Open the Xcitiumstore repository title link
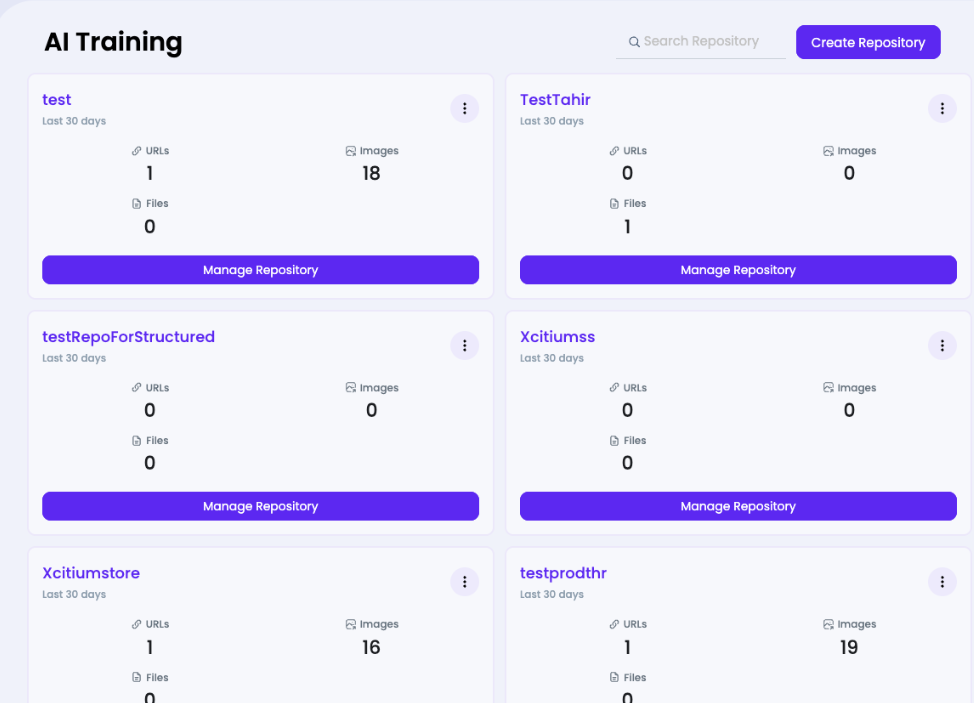 tap(91, 573)
